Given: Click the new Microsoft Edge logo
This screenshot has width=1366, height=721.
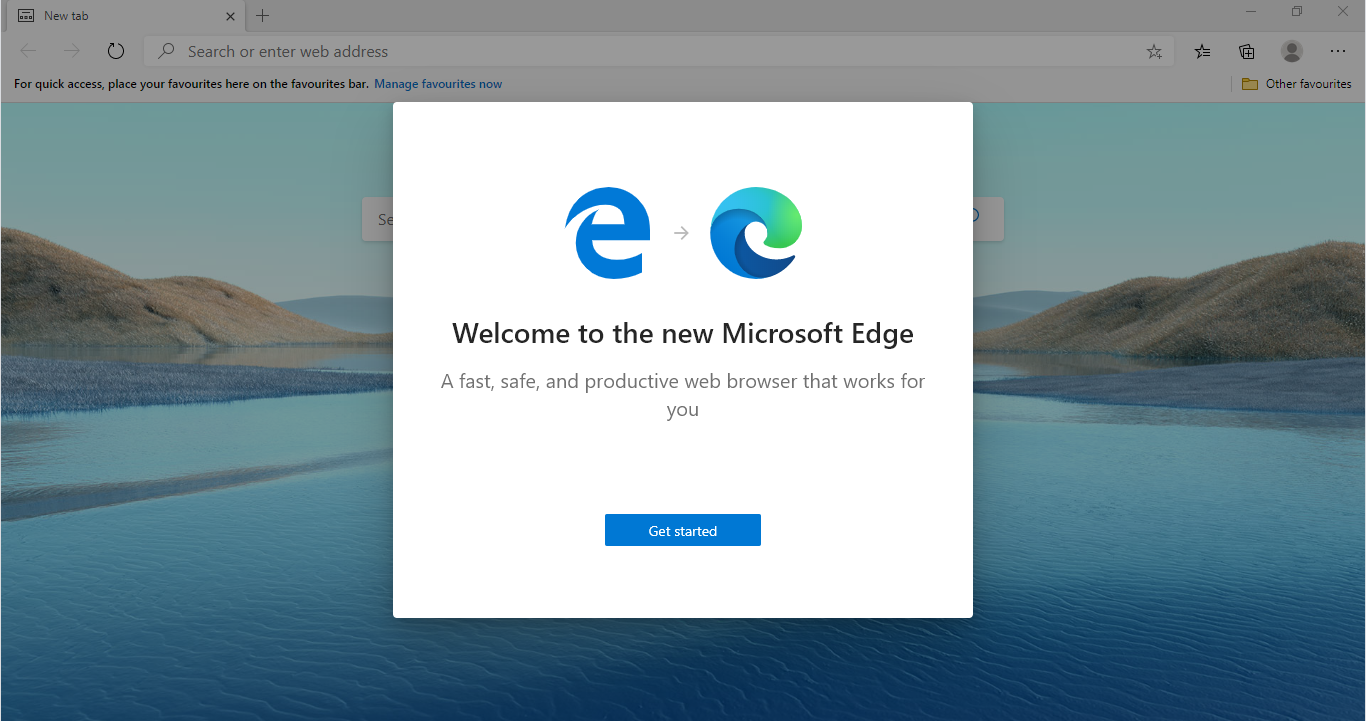Looking at the screenshot, I should click(x=756, y=233).
